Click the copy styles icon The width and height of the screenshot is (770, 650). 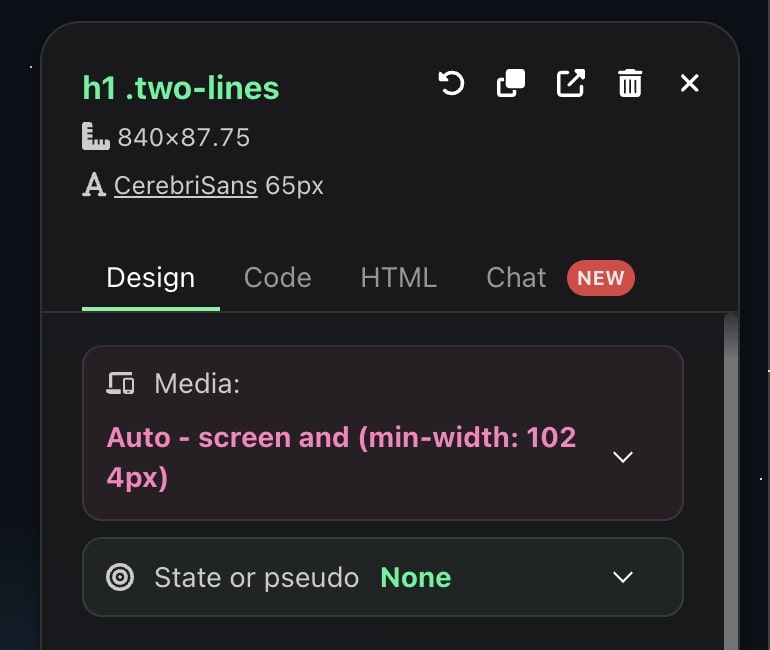coord(511,83)
